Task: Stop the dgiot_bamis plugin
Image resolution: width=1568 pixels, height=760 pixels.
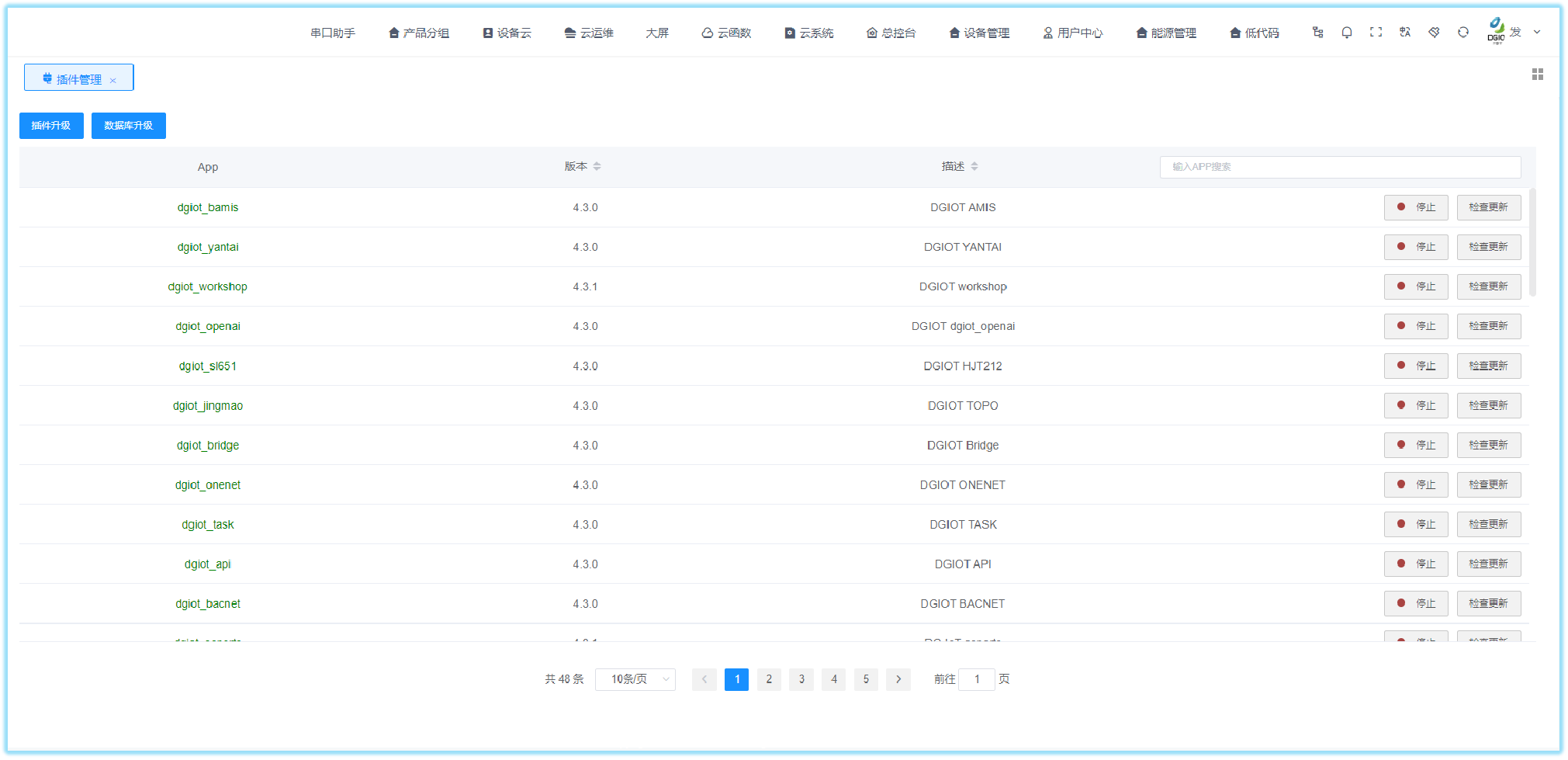Action: pyautogui.click(x=1416, y=207)
